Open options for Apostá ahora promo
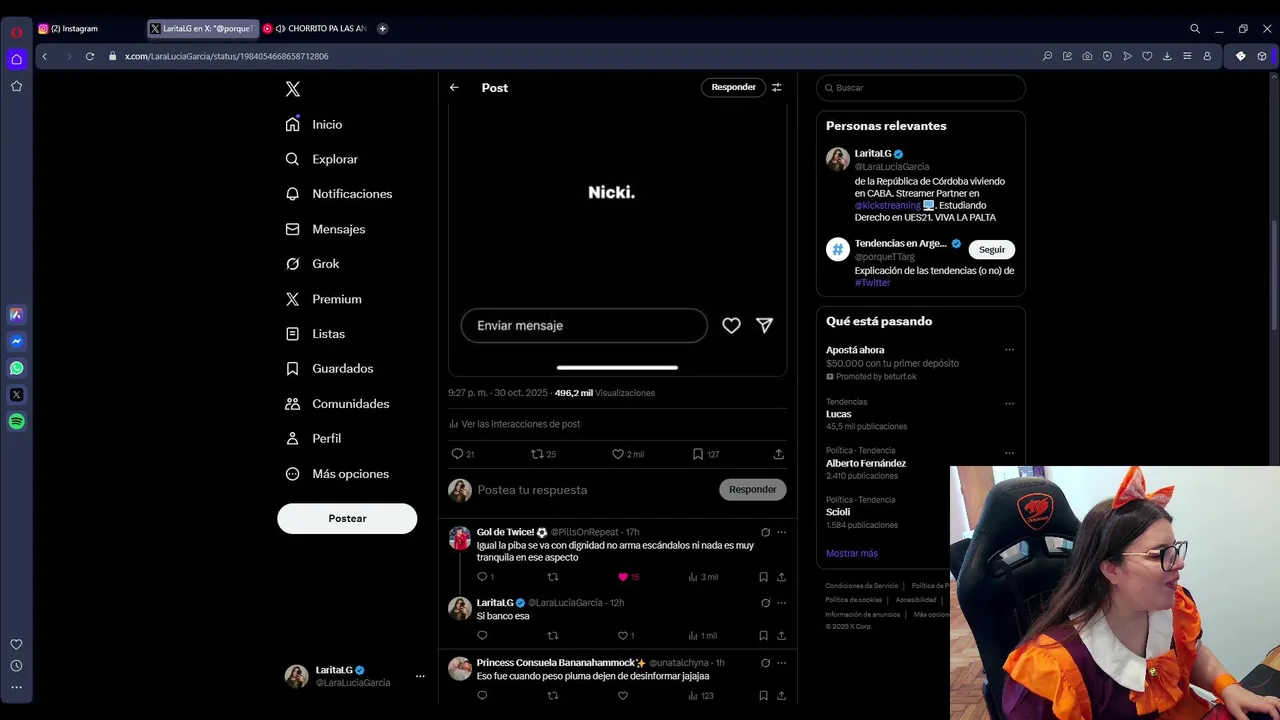This screenshot has height=720, width=1280. point(1009,350)
